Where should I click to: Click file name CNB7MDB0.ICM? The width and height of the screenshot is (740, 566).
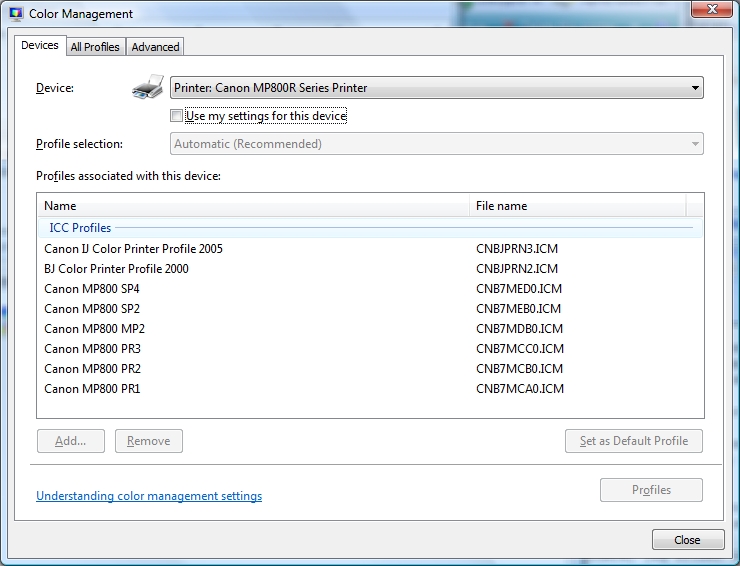(519, 329)
